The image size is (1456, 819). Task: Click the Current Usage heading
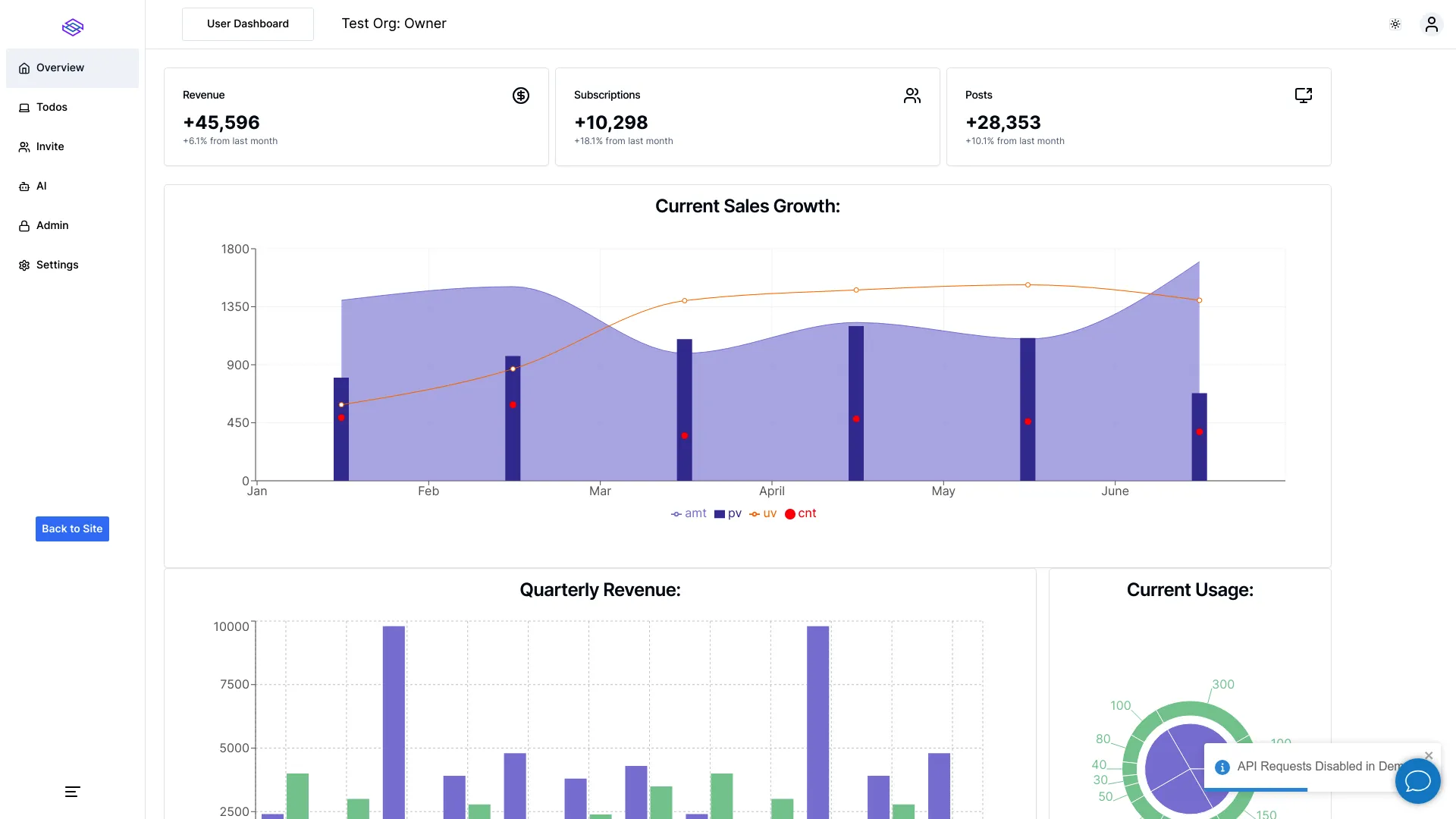tap(1190, 590)
